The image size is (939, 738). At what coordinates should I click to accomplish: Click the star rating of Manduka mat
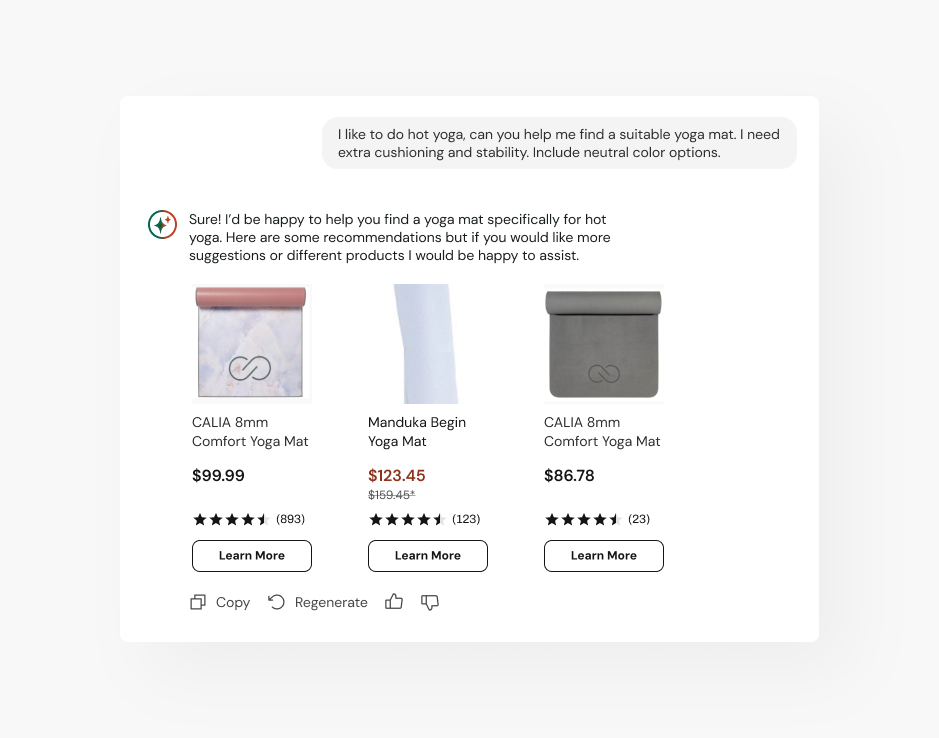click(x=407, y=519)
